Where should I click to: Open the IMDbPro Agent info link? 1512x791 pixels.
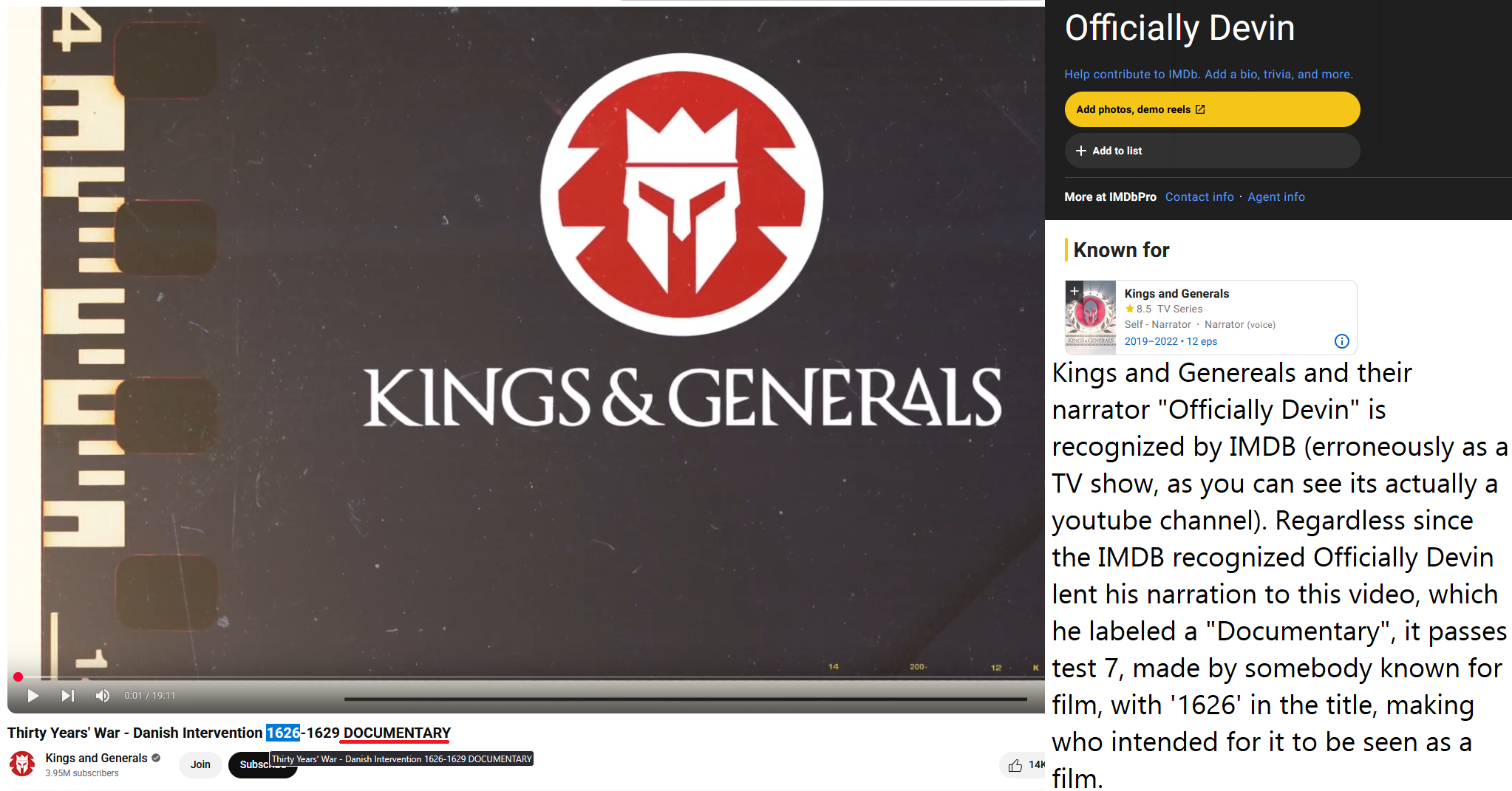pyautogui.click(x=1276, y=197)
